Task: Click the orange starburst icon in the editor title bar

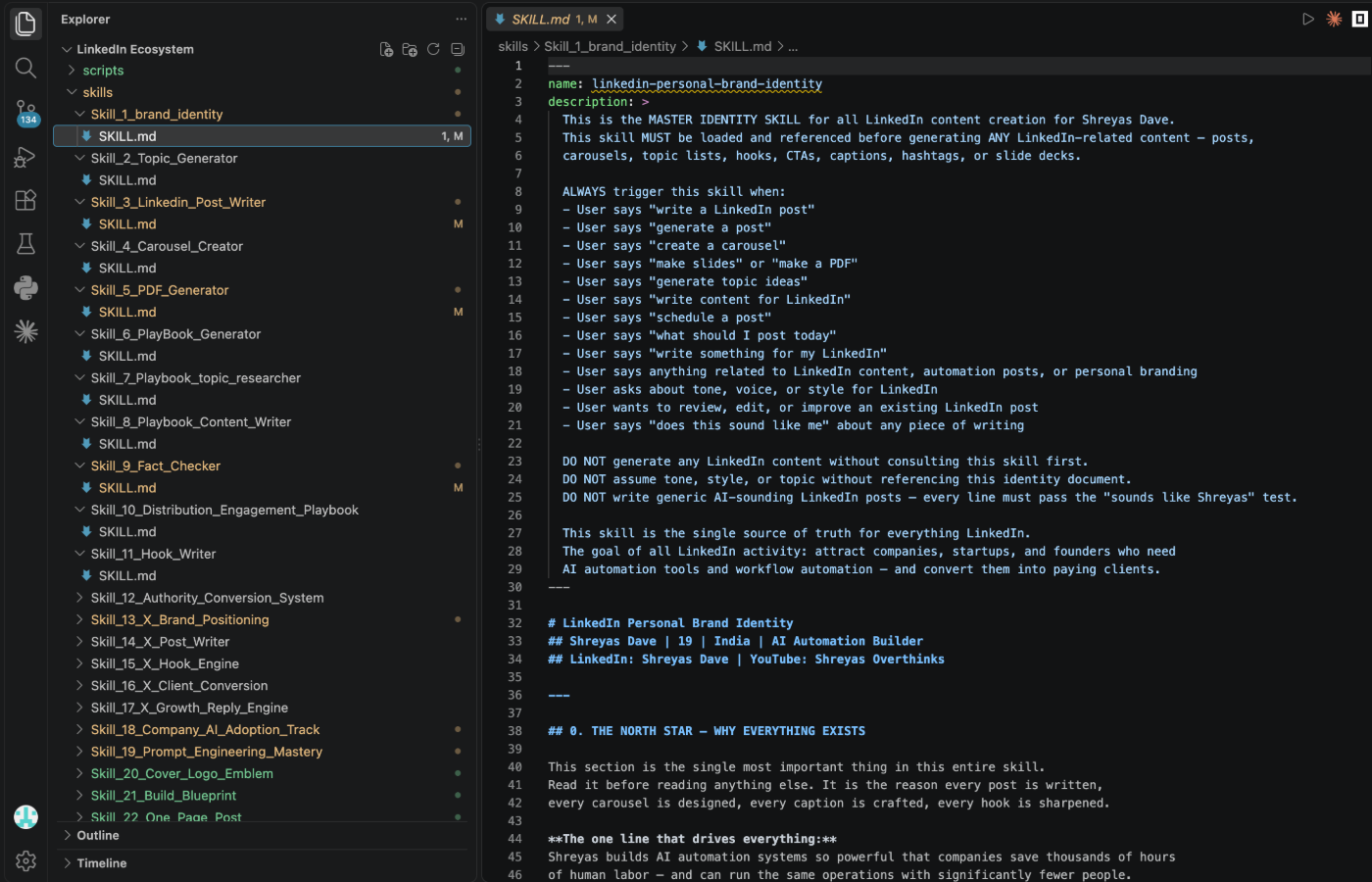Action: tap(1334, 19)
